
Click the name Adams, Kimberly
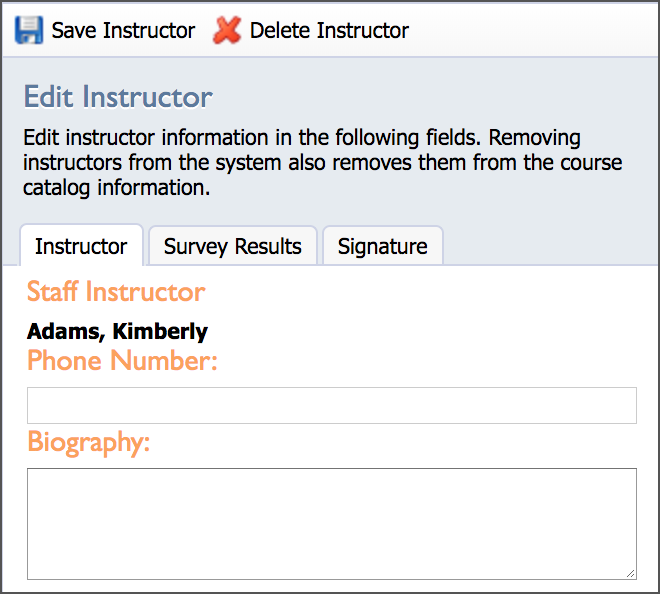click(117, 331)
